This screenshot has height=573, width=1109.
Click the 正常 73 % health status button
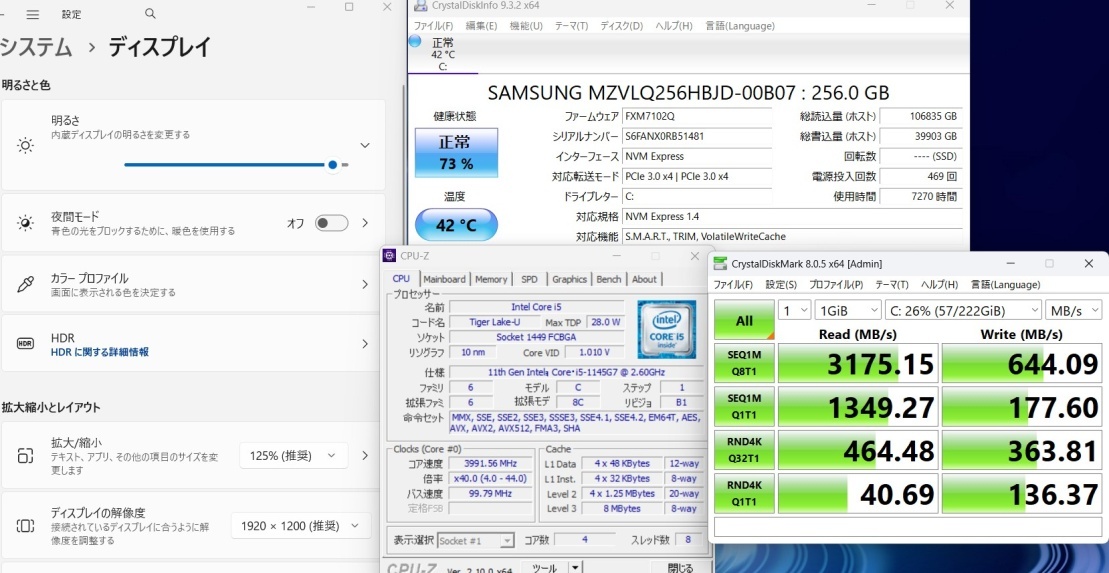click(456, 153)
